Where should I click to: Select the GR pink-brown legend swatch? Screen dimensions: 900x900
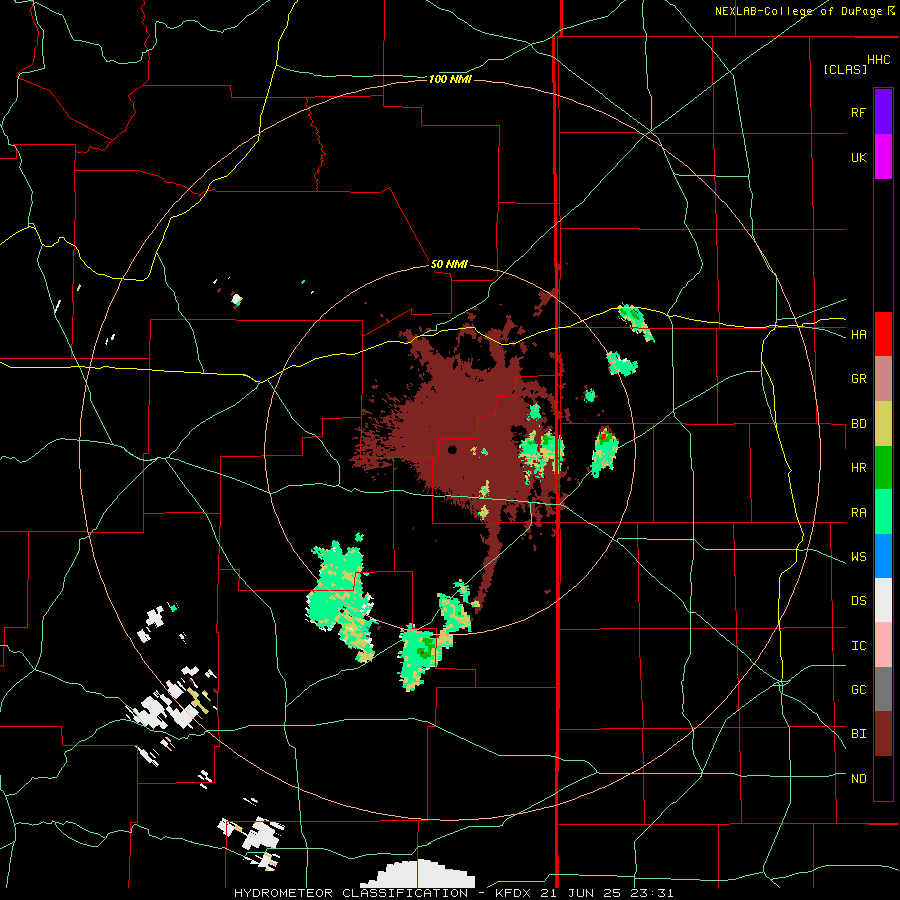pyautogui.click(x=883, y=379)
